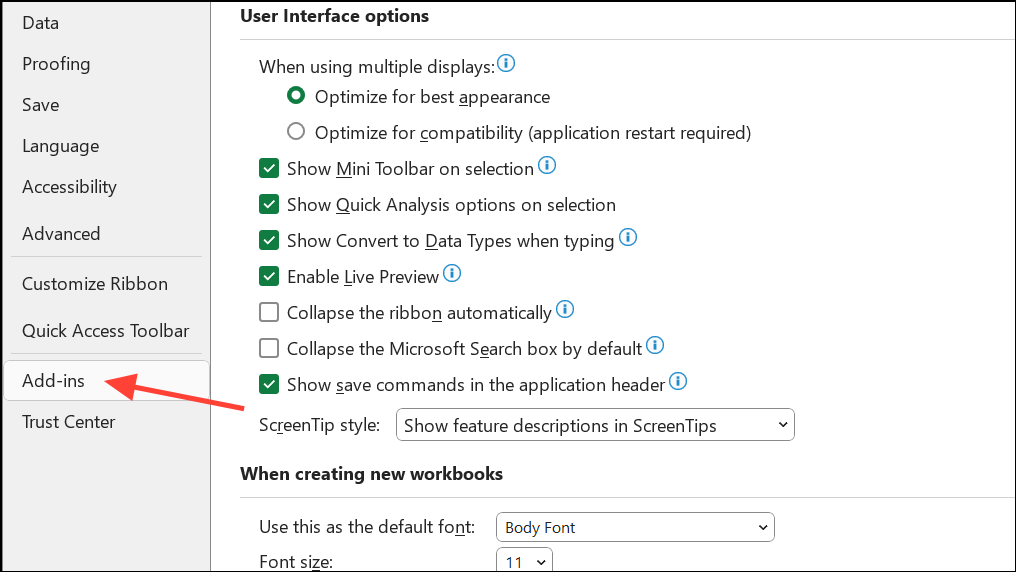Select Optimize for best appearance option
1016x572 pixels.
pos(296,96)
